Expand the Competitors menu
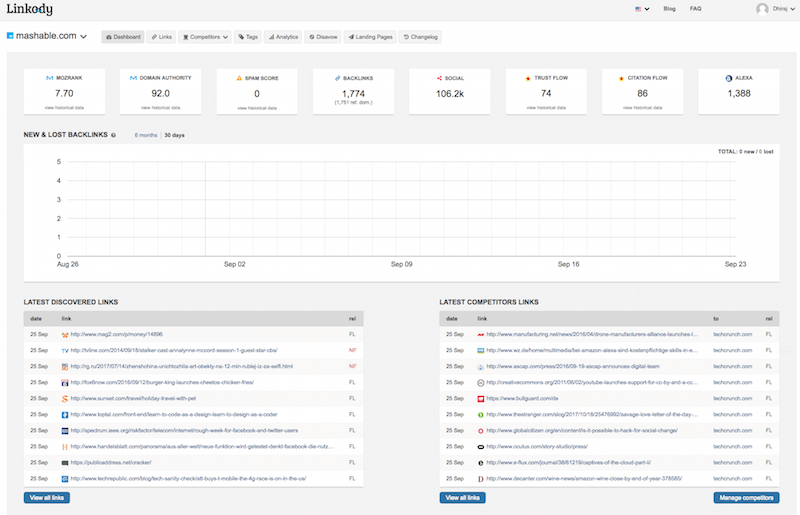This screenshot has height=515, width=800. pyautogui.click(x=205, y=37)
